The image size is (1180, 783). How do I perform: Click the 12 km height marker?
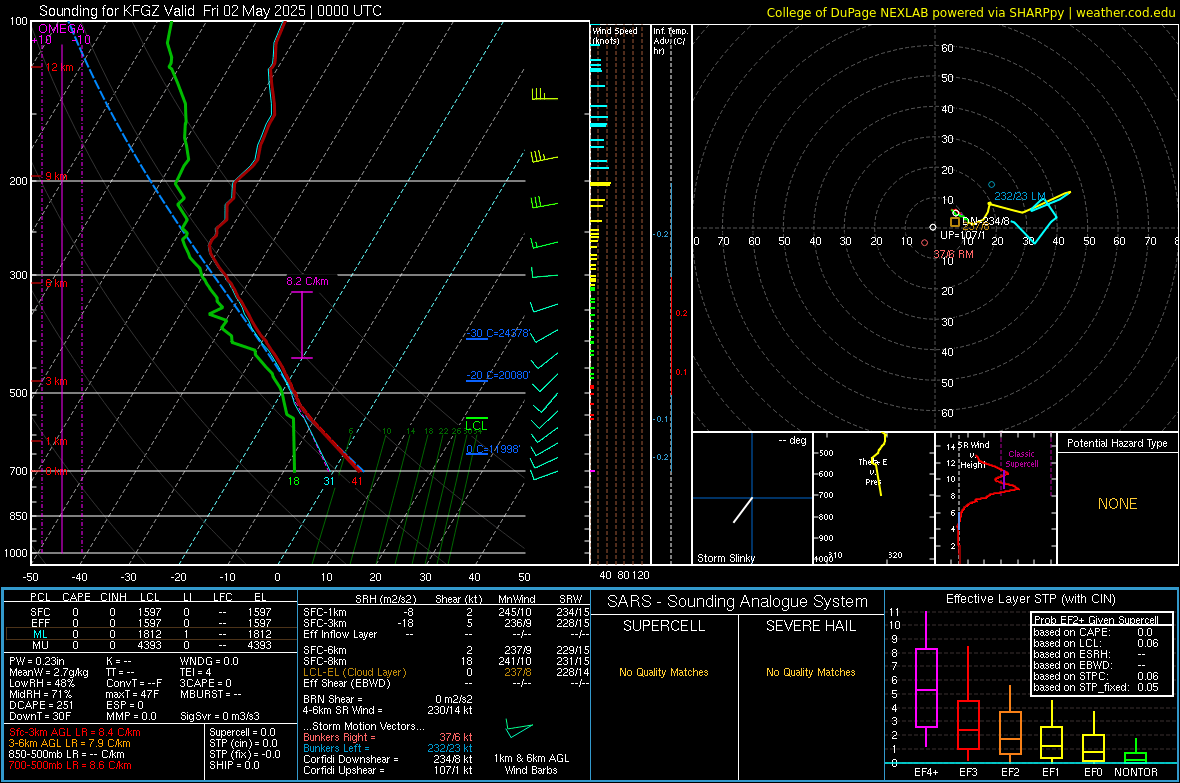pos(59,67)
